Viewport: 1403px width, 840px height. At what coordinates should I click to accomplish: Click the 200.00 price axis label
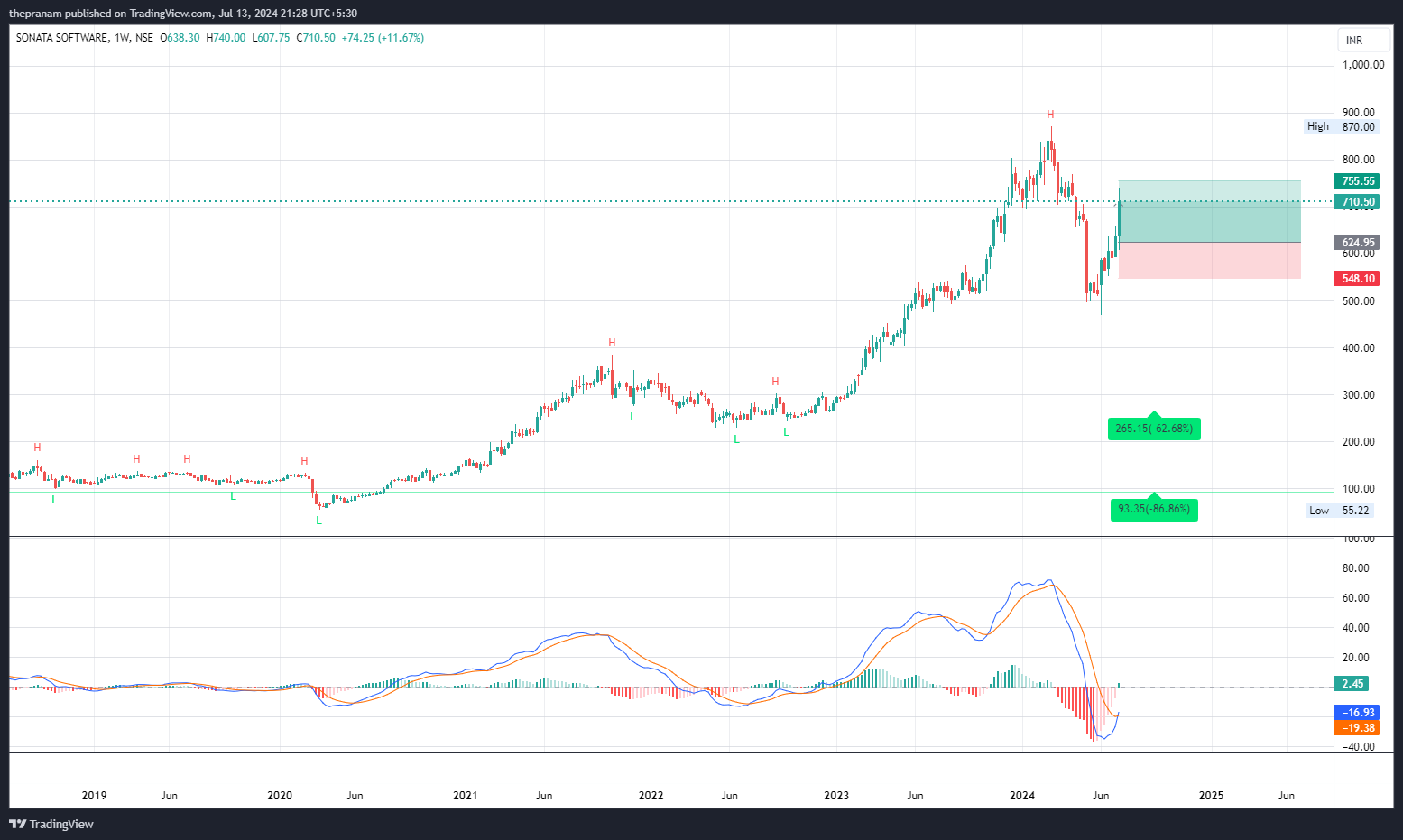point(1359,442)
